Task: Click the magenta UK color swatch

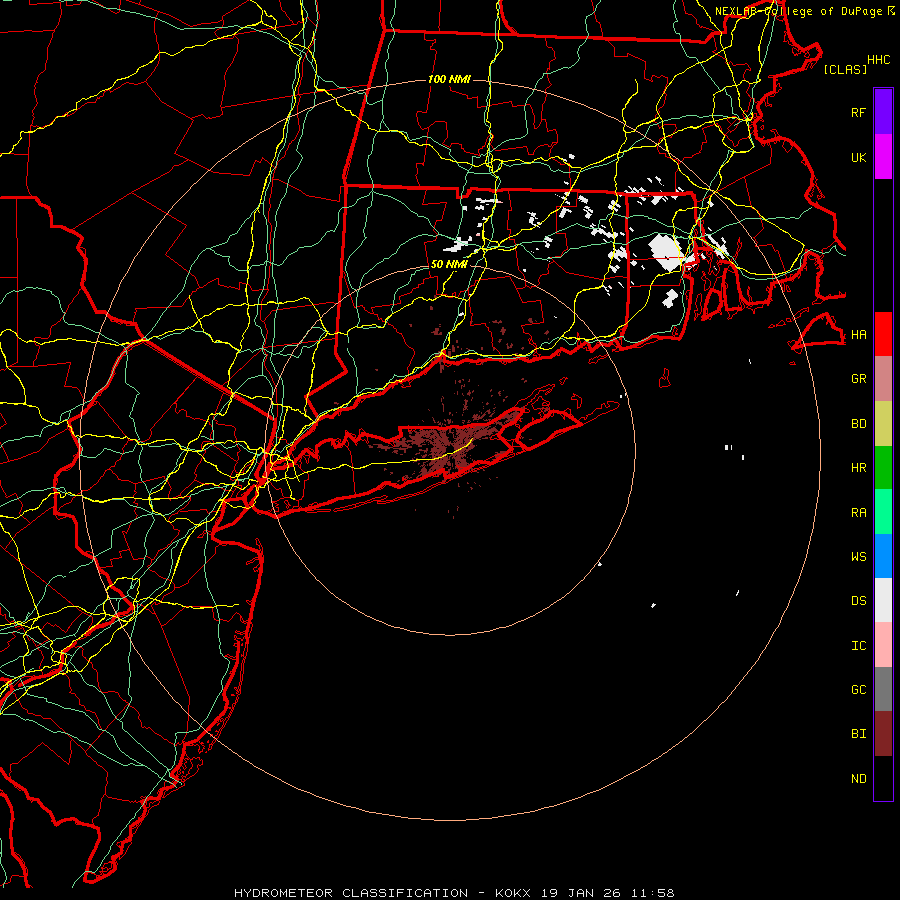Action: pos(883,157)
